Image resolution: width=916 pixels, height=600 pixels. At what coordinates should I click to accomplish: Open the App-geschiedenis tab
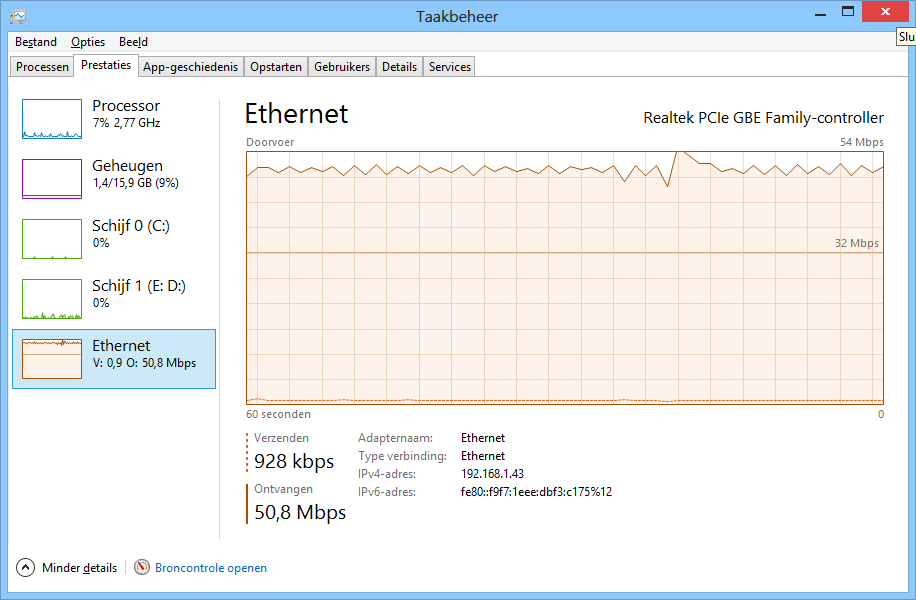coord(190,67)
